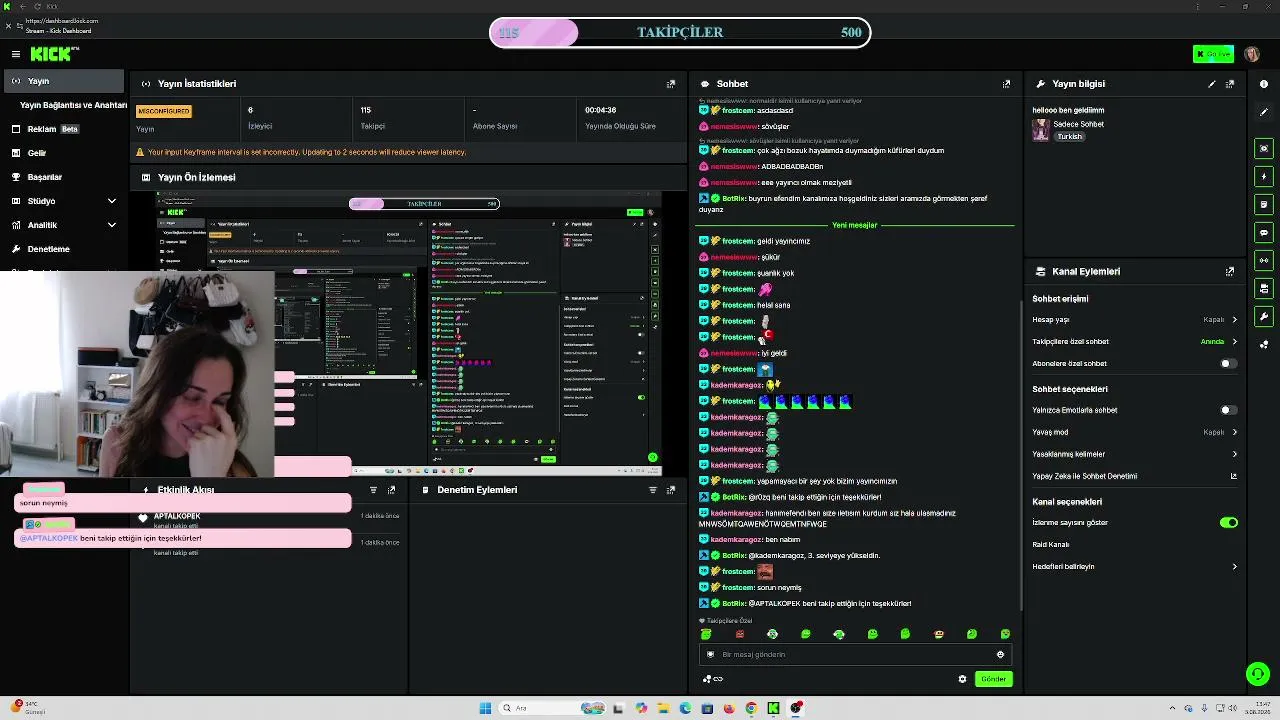
Task: Open Denetleme in the sidebar
Action: [x=64, y=249]
